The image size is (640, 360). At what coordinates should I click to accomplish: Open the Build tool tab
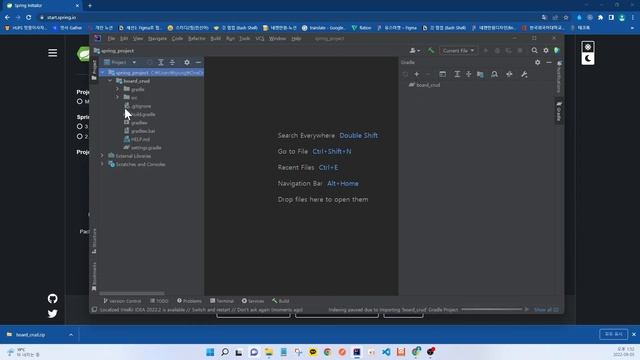click(281, 301)
